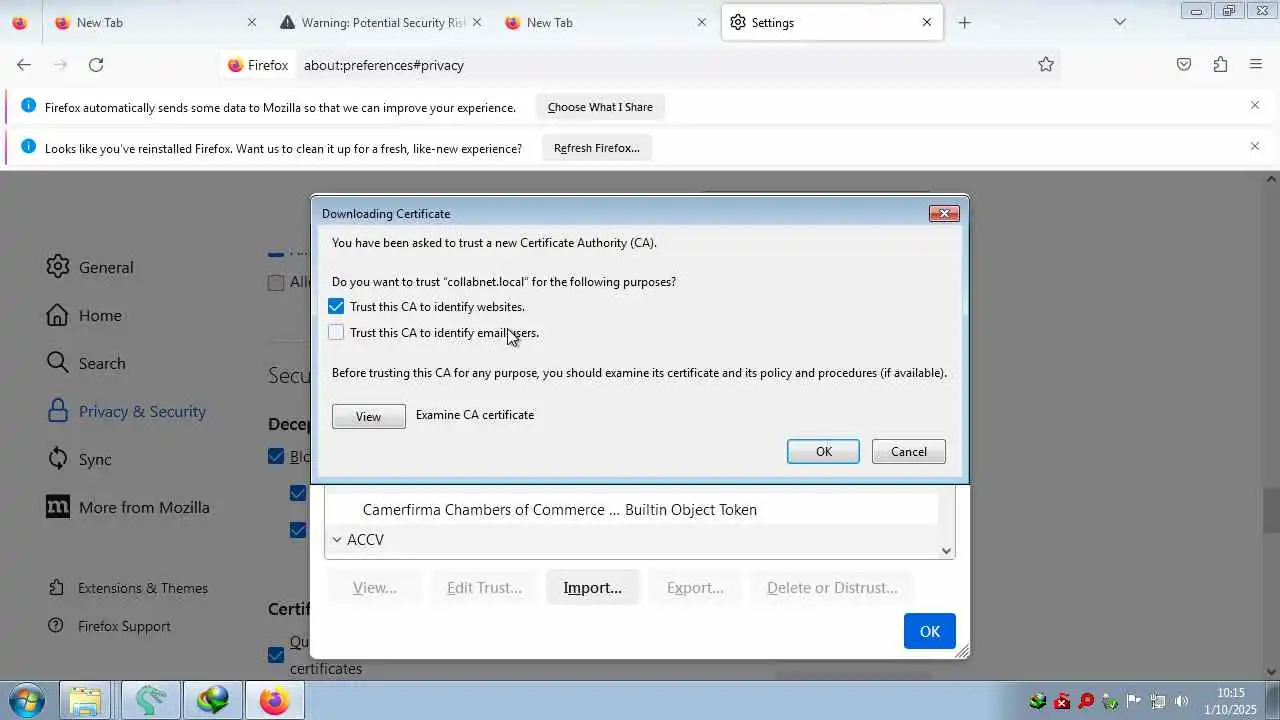1280x720 pixels.
Task: Open the green dragon taskbar application
Action: 151,701
